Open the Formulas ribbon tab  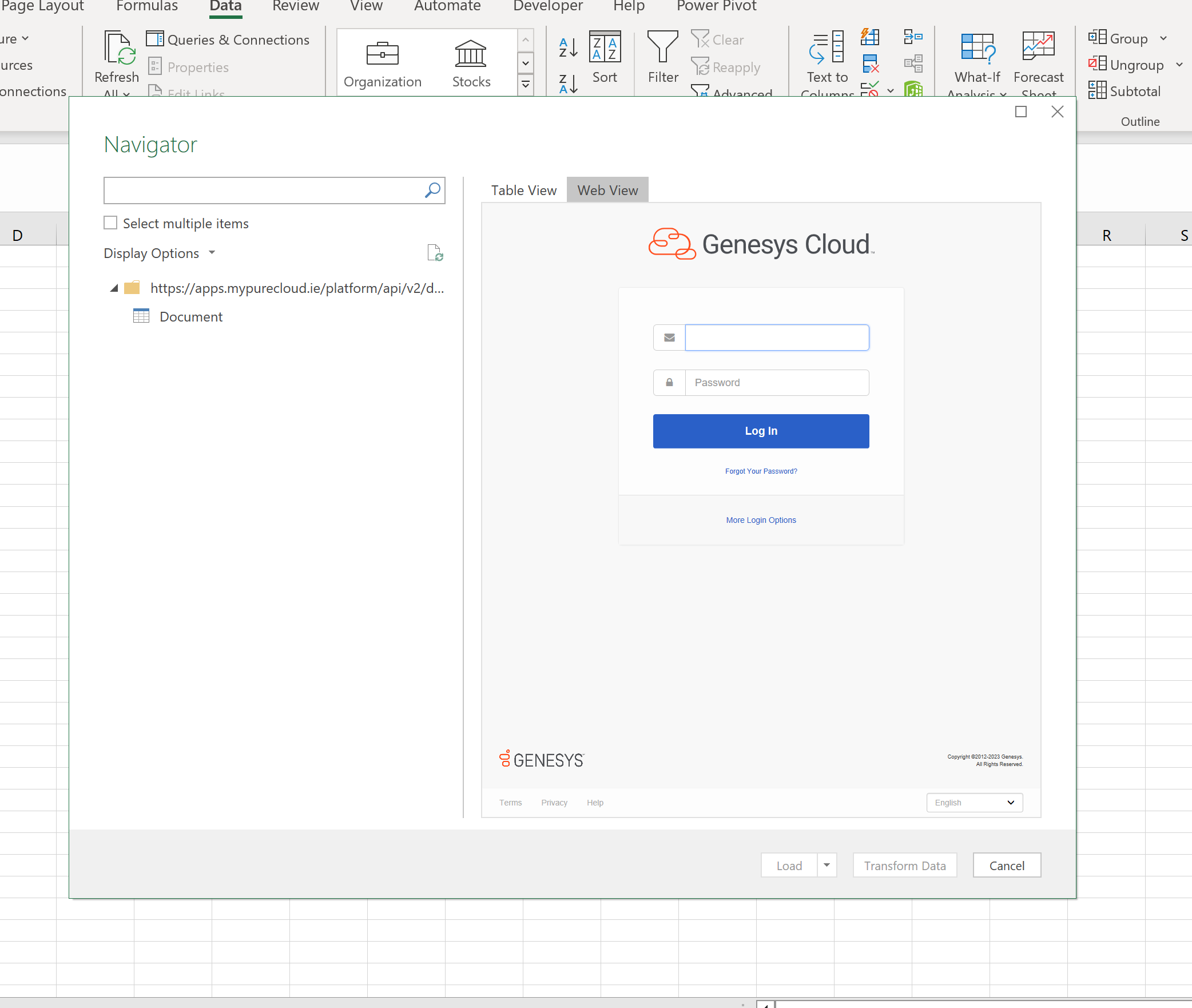[147, 7]
